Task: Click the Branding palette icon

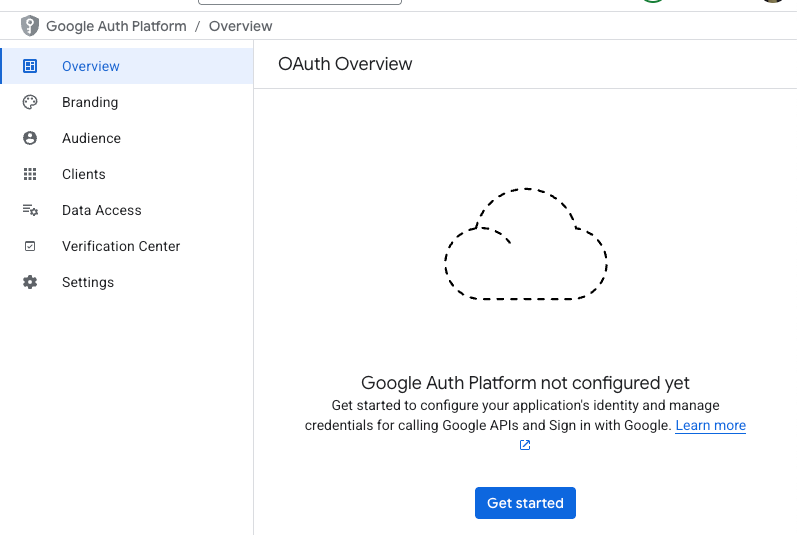Action: coord(30,102)
